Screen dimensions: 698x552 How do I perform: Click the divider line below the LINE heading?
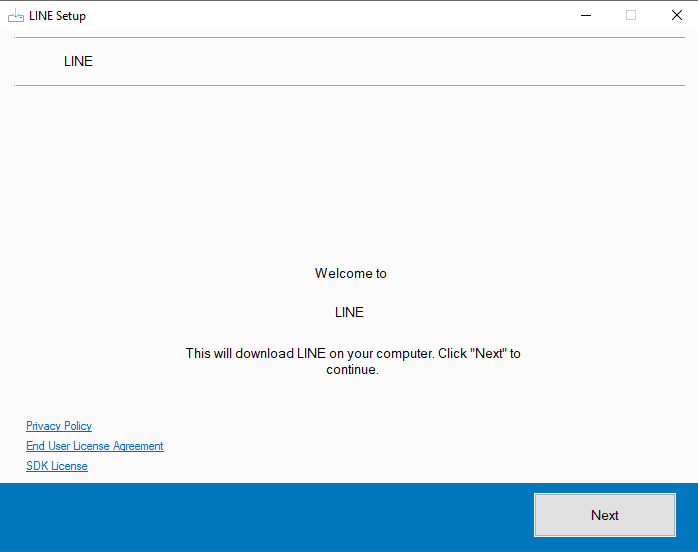pyautogui.click(x=349, y=86)
